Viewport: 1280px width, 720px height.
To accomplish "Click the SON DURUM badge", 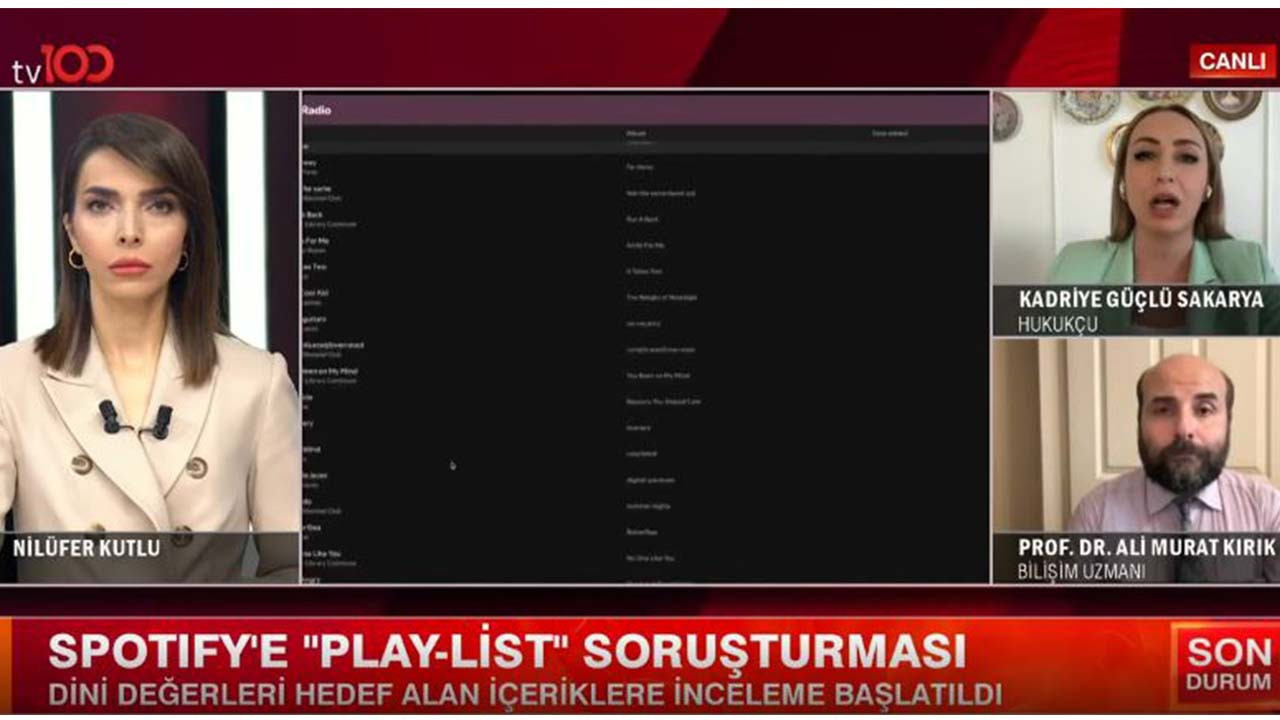I will click(1229, 666).
